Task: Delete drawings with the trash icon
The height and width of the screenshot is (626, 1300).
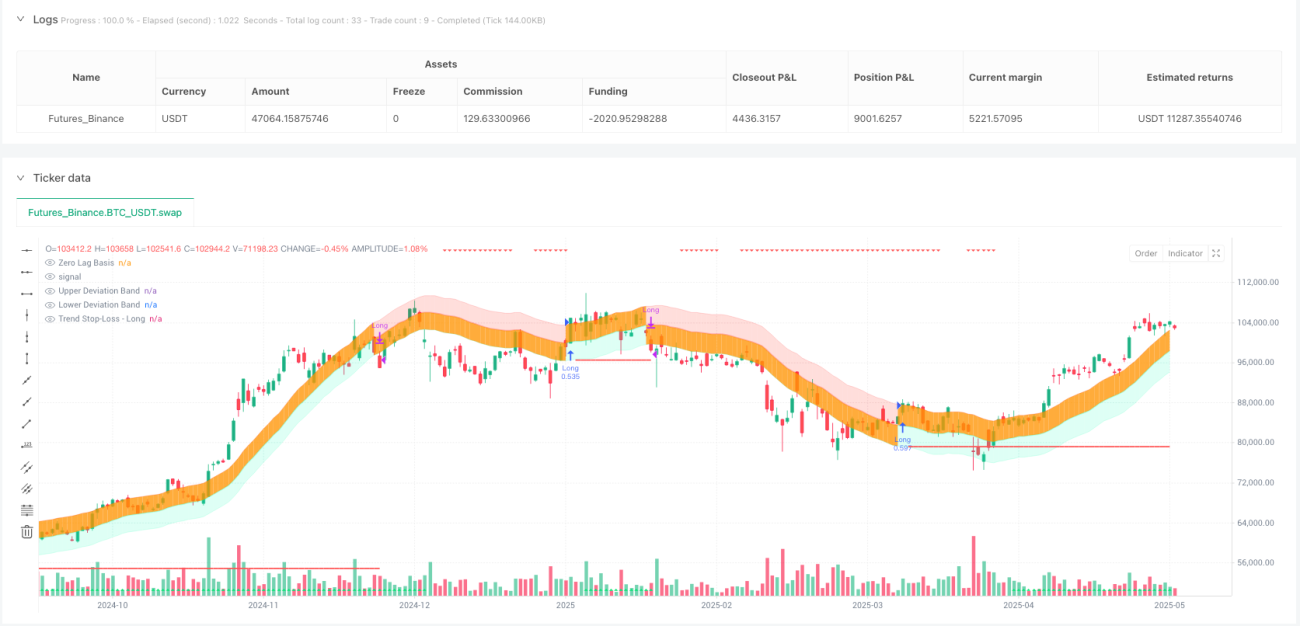Action: (x=27, y=532)
